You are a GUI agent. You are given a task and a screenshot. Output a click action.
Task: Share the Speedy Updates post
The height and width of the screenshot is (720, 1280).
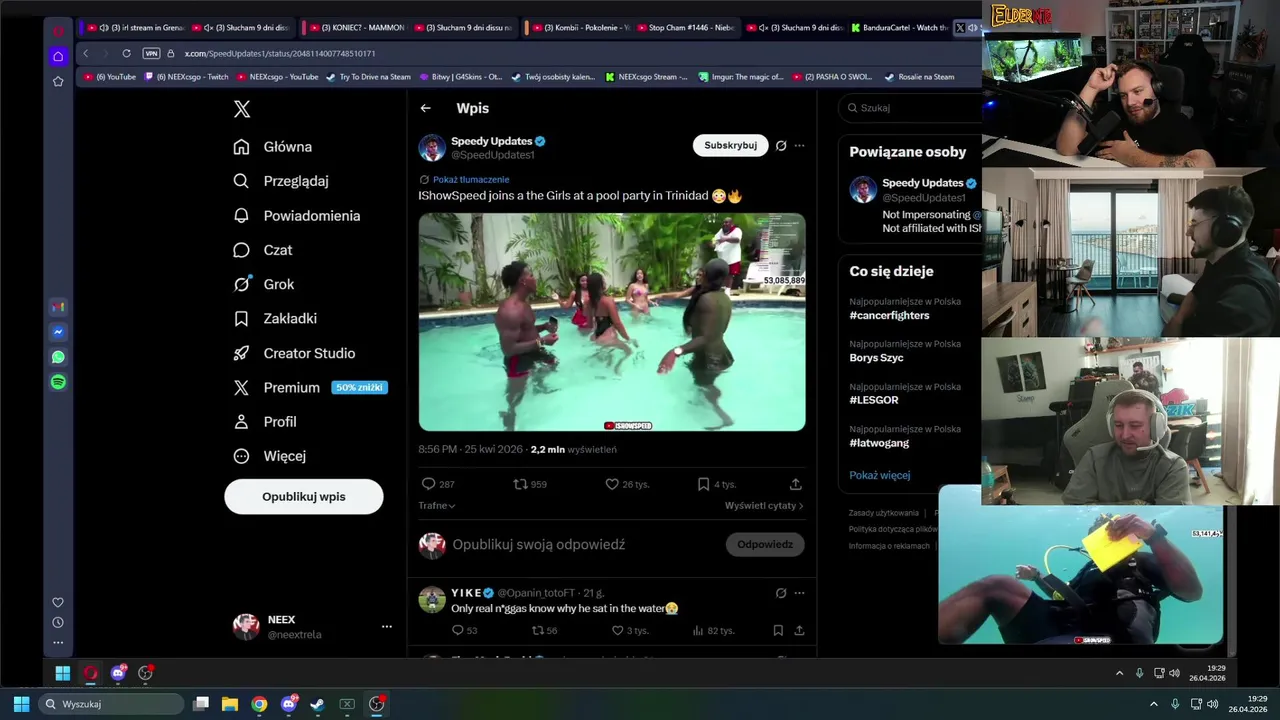pyautogui.click(x=796, y=484)
